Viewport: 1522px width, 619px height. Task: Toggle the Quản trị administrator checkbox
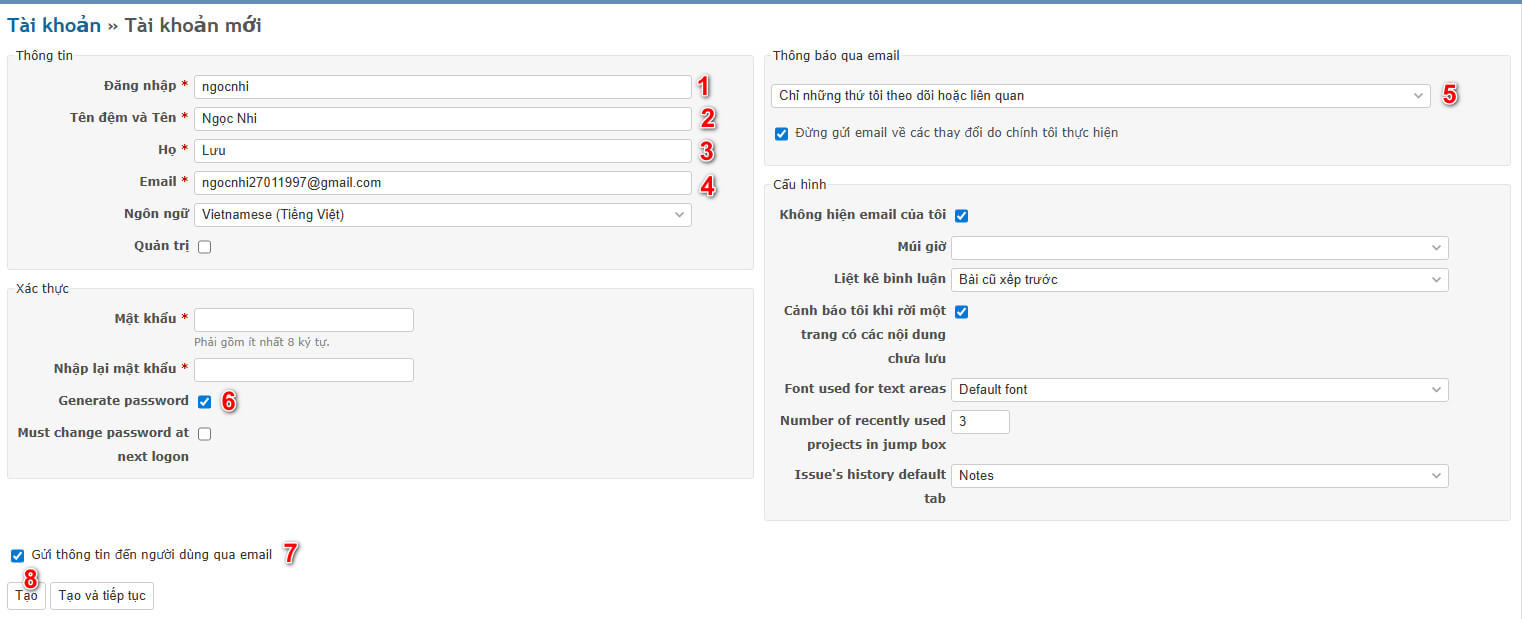point(205,247)
